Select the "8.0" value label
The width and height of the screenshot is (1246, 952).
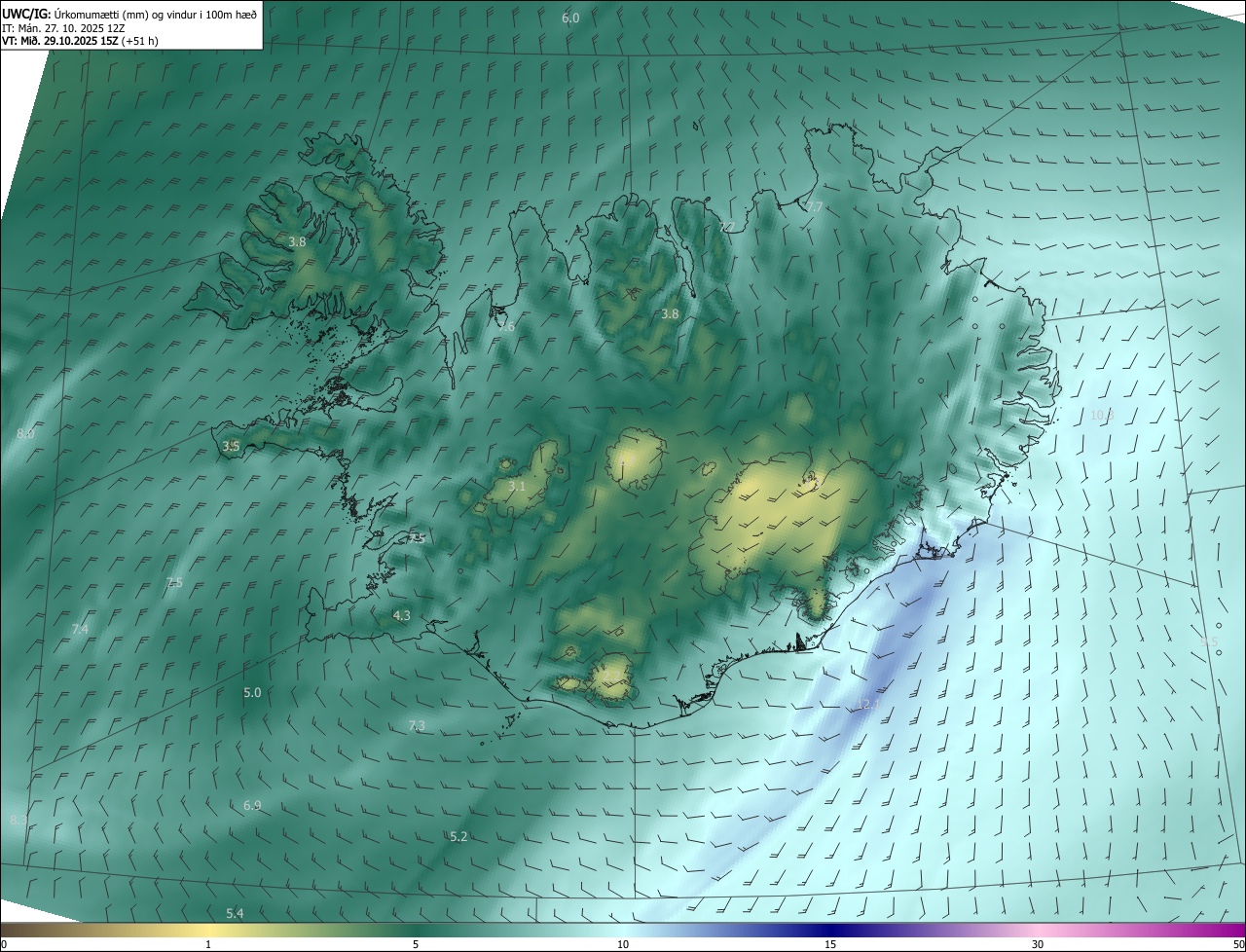(25, 433)
